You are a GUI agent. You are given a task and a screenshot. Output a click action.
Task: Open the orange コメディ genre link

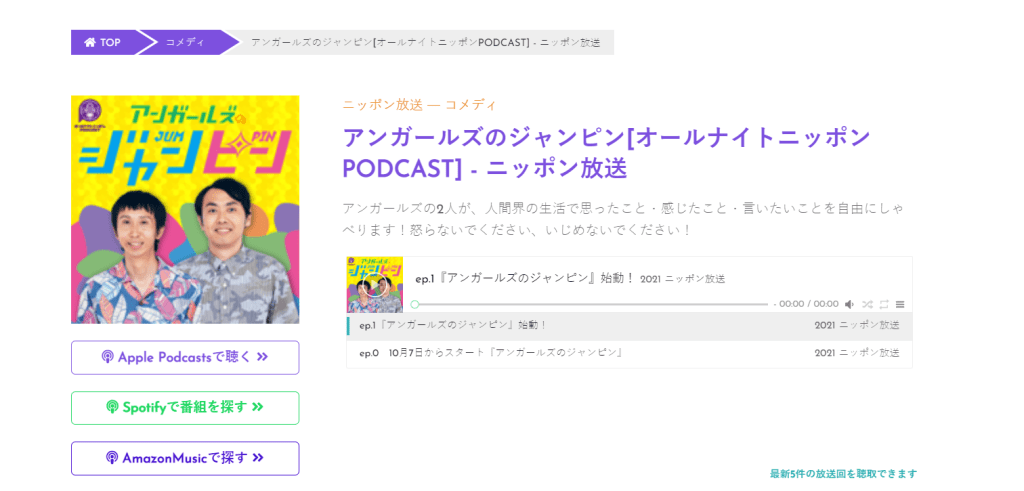pyautogui.click(x=470, y=105)
